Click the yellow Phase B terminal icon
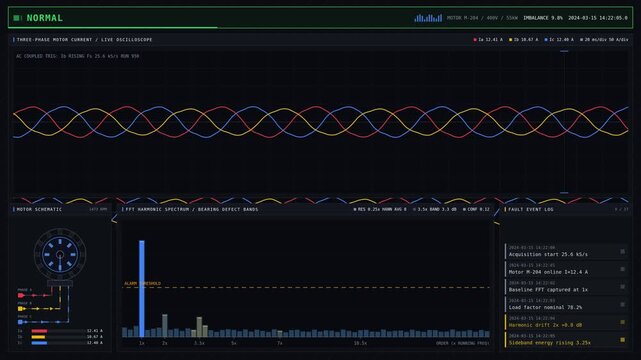This screenshot has height=360, width=641. pos(20,309)
